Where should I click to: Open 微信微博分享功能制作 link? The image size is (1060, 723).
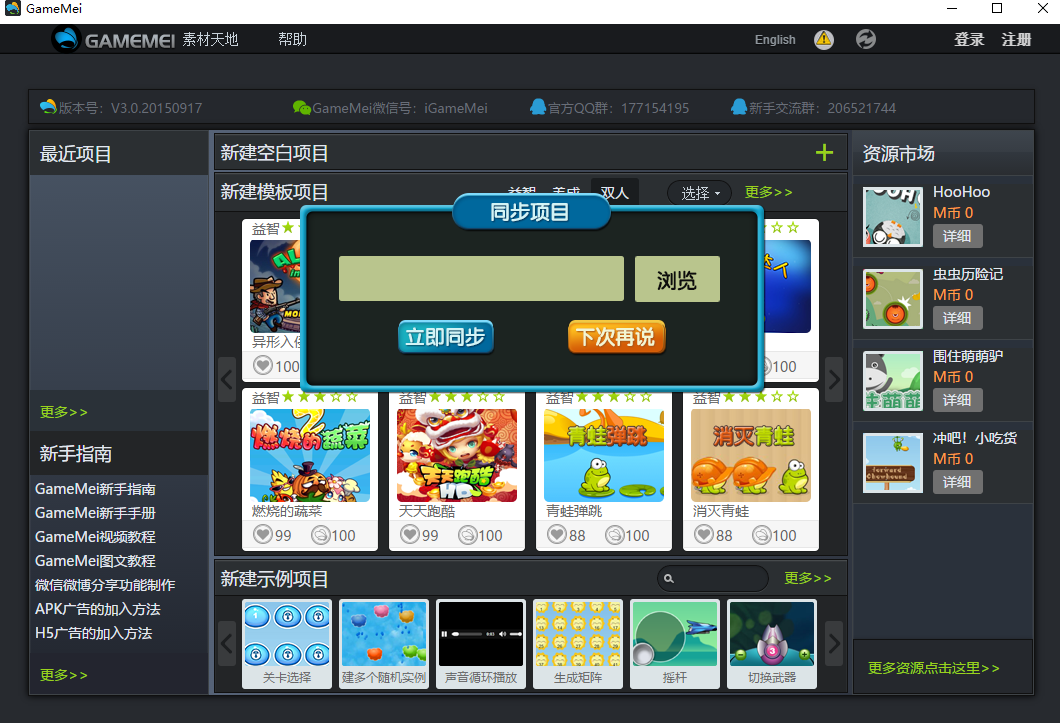105,585
